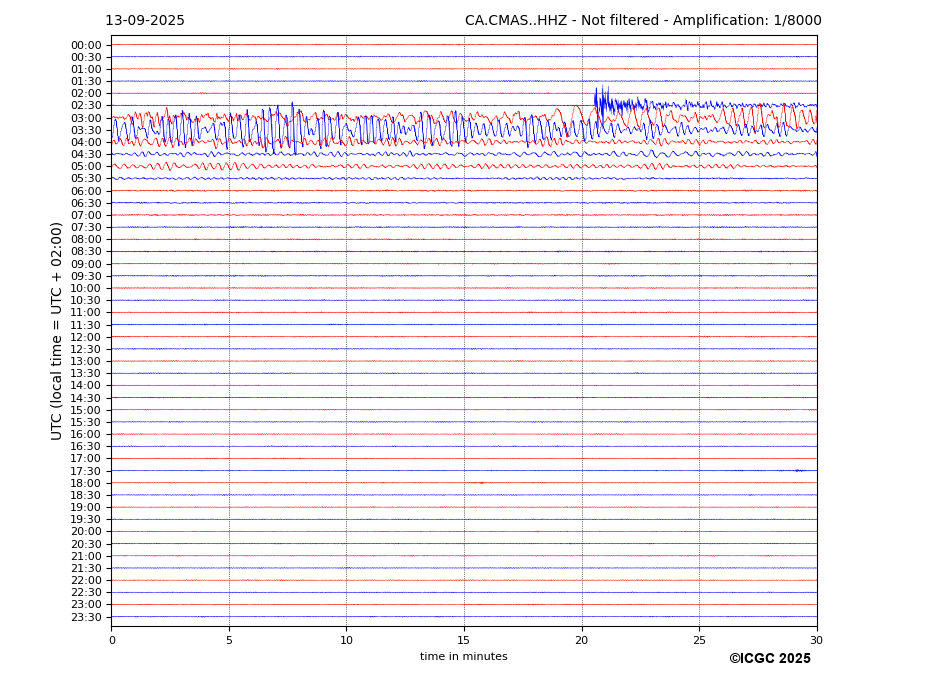
Task: Pick the 10:30 time row label
Action: 86,300
